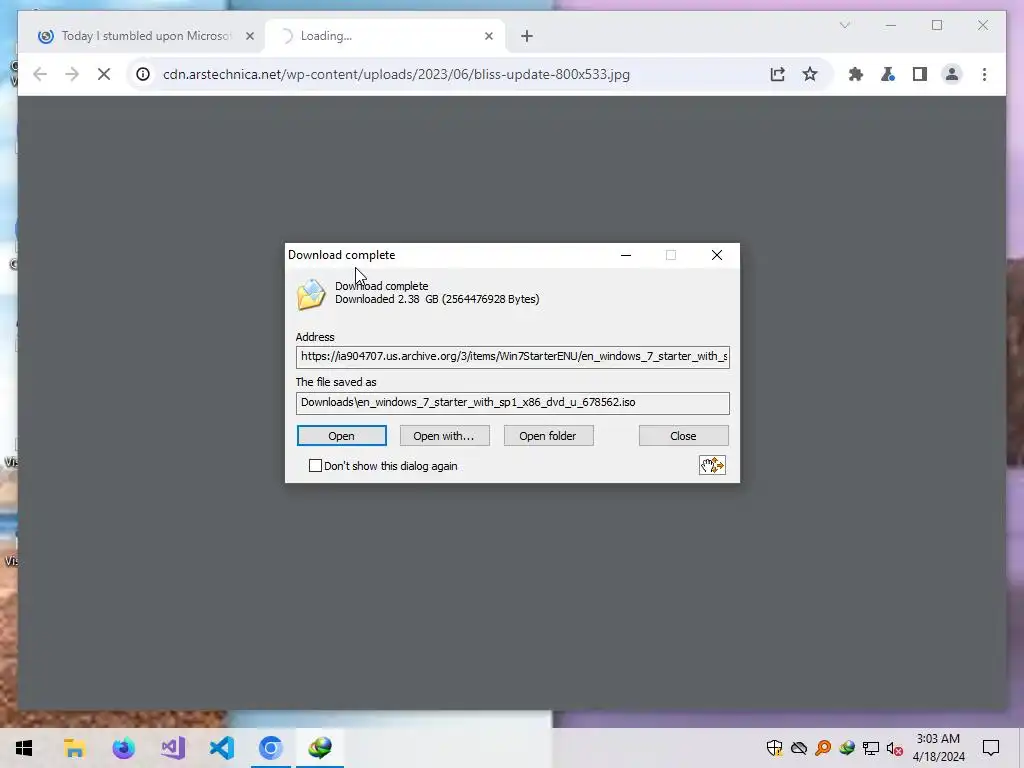Open the notification center icon
Image resolution: width=1024 pixels, height=768 pixels.
click(x=991, y=748)
